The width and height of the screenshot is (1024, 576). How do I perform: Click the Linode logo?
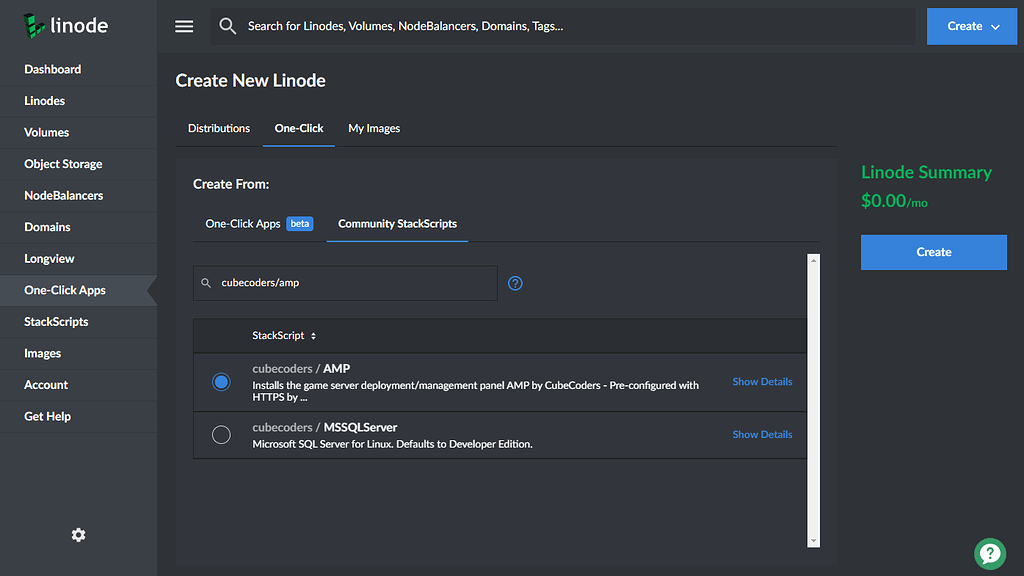pyautogui.click(x=65, y=26)
